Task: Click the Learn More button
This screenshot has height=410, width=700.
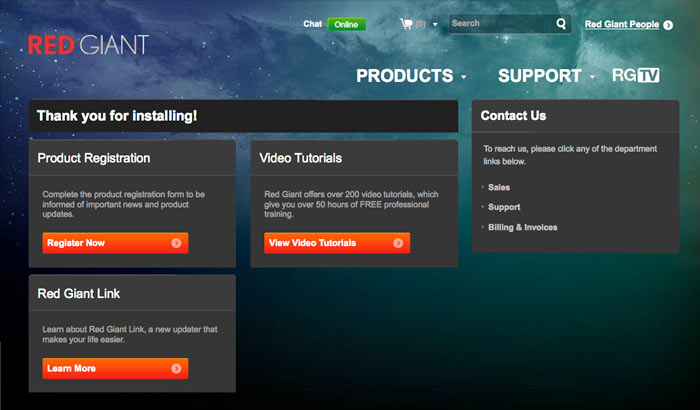Action: point(115,368)
